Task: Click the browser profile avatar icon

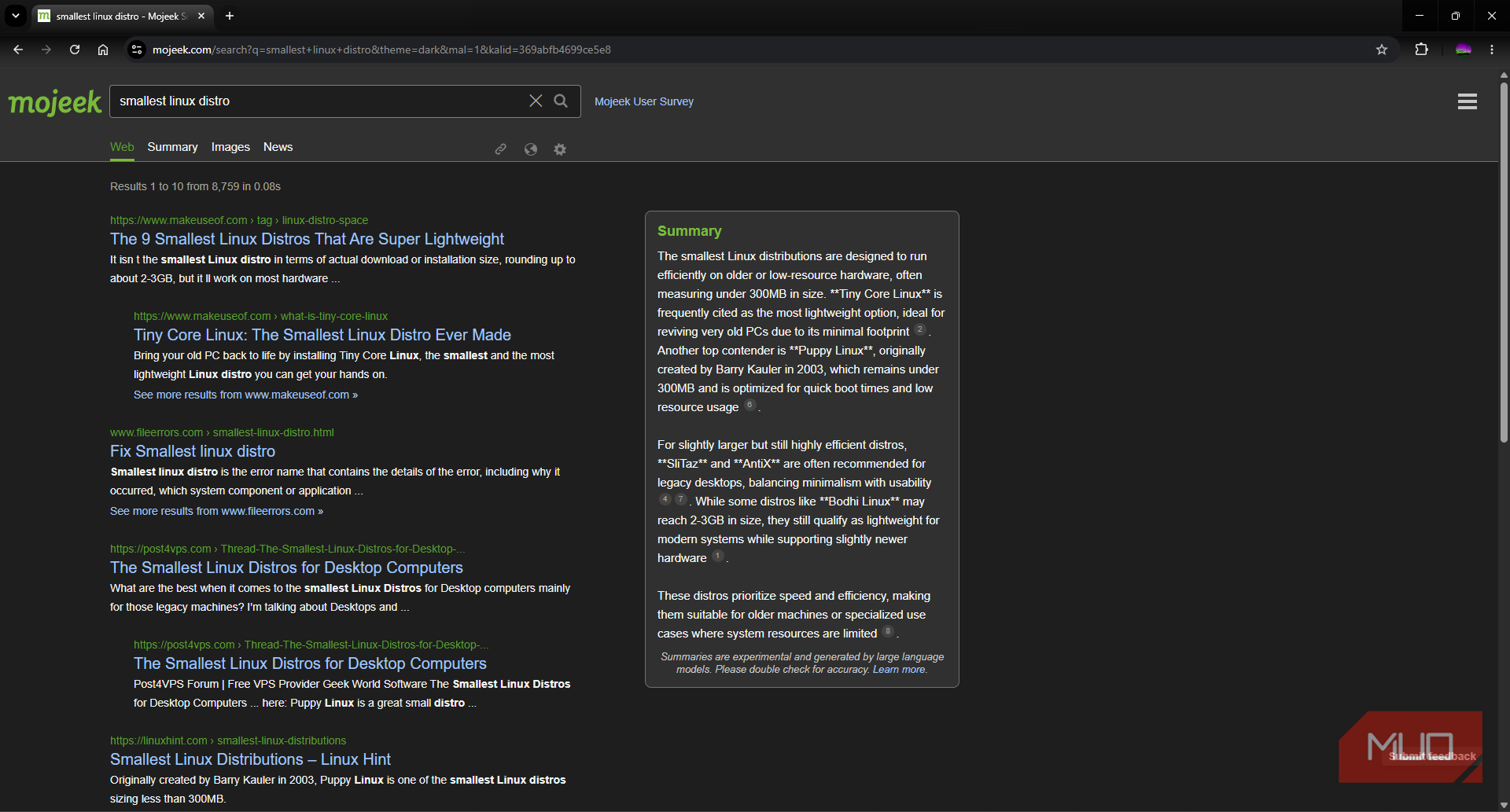Action: coord(1463,50)
